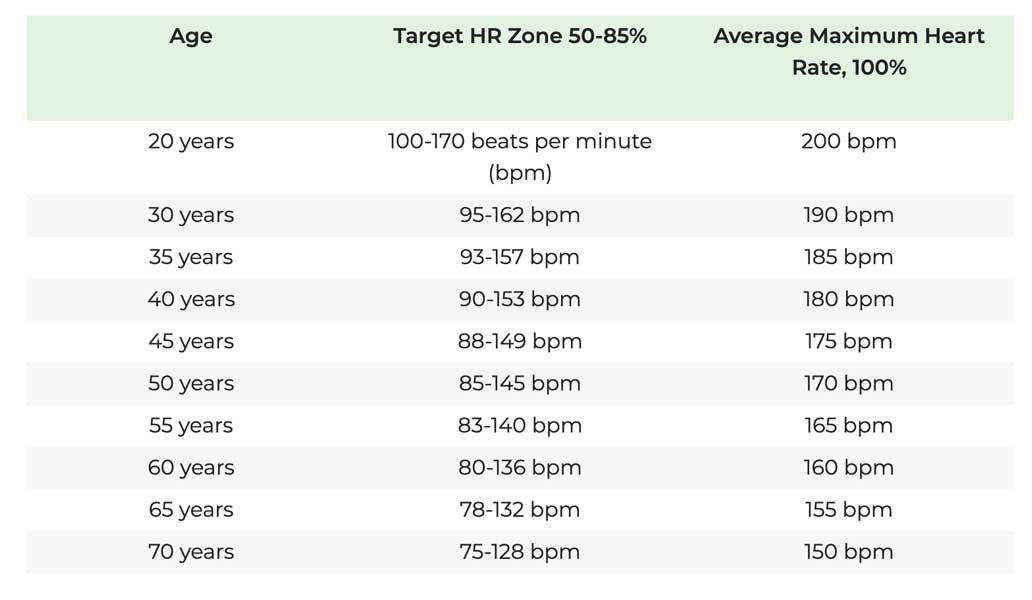Select the 83-140 bpm zone value
The image size is (1032, 600).
pyautogui.click(x=519, y=425)
